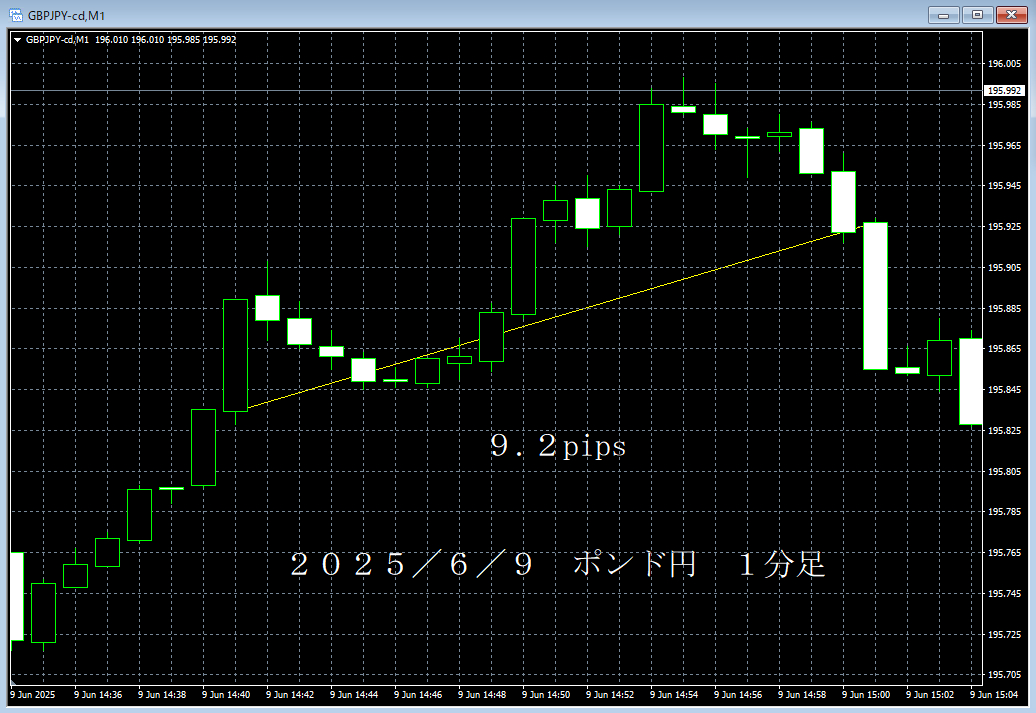Click the current price label 195.992

[x=1004, y=91]
